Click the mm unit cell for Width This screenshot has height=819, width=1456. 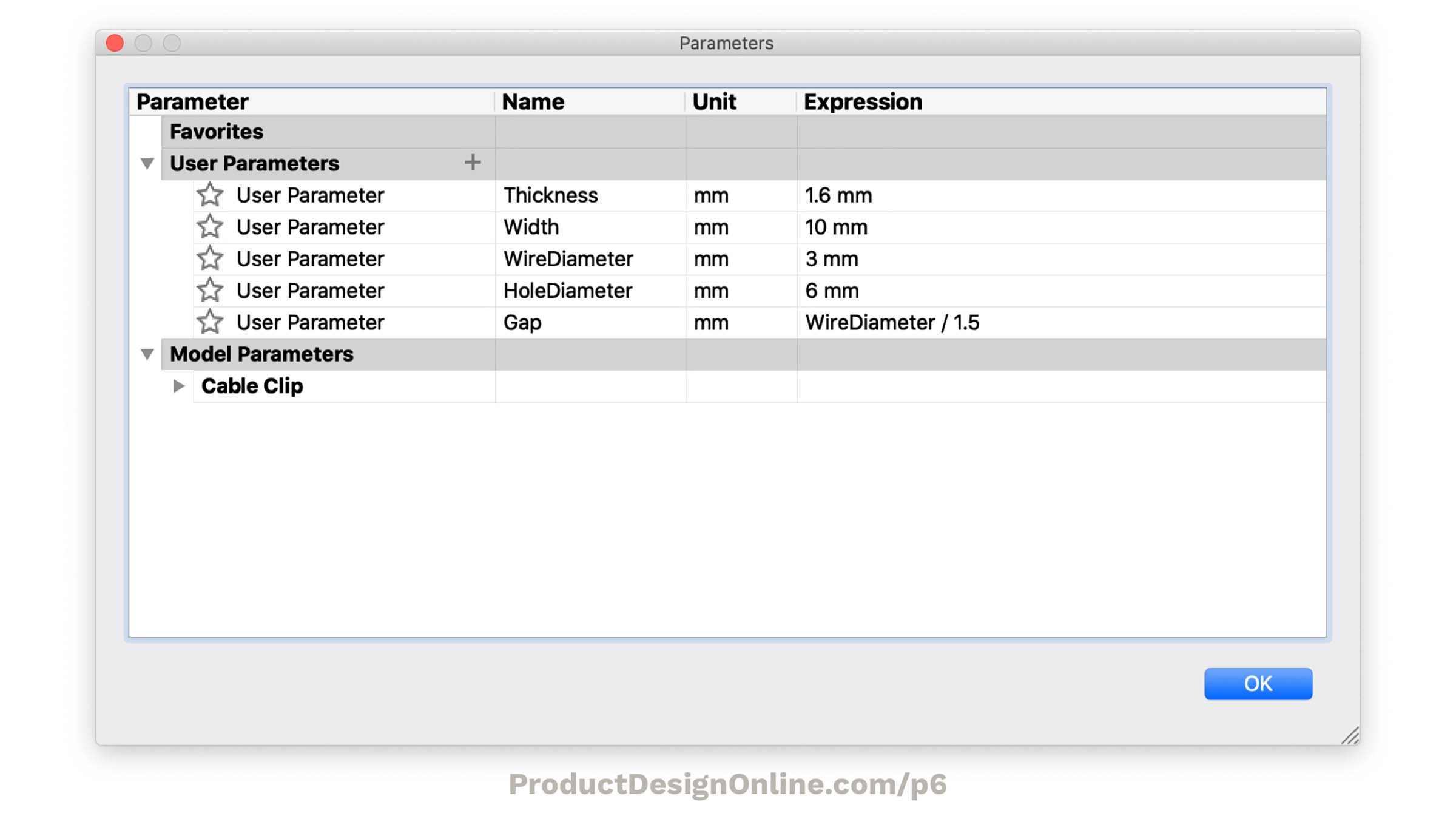[741, 227]
